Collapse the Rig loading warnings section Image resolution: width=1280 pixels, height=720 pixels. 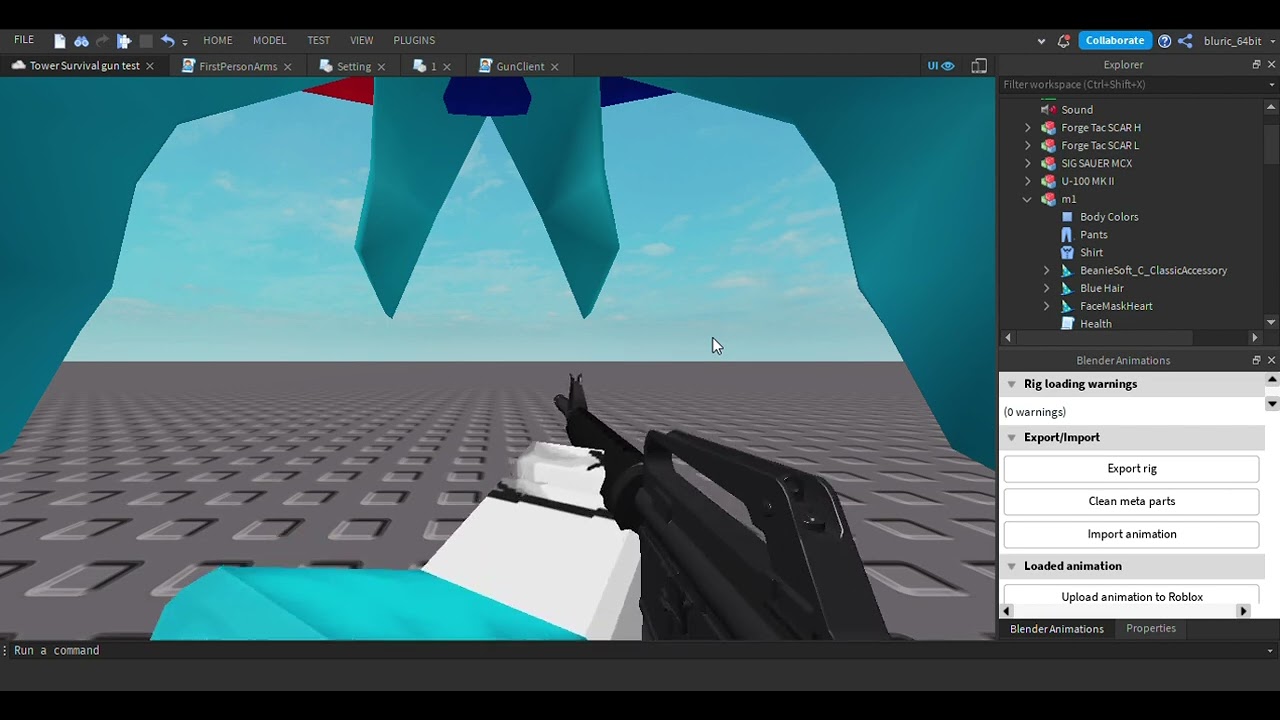click(x=1011, y=383)
